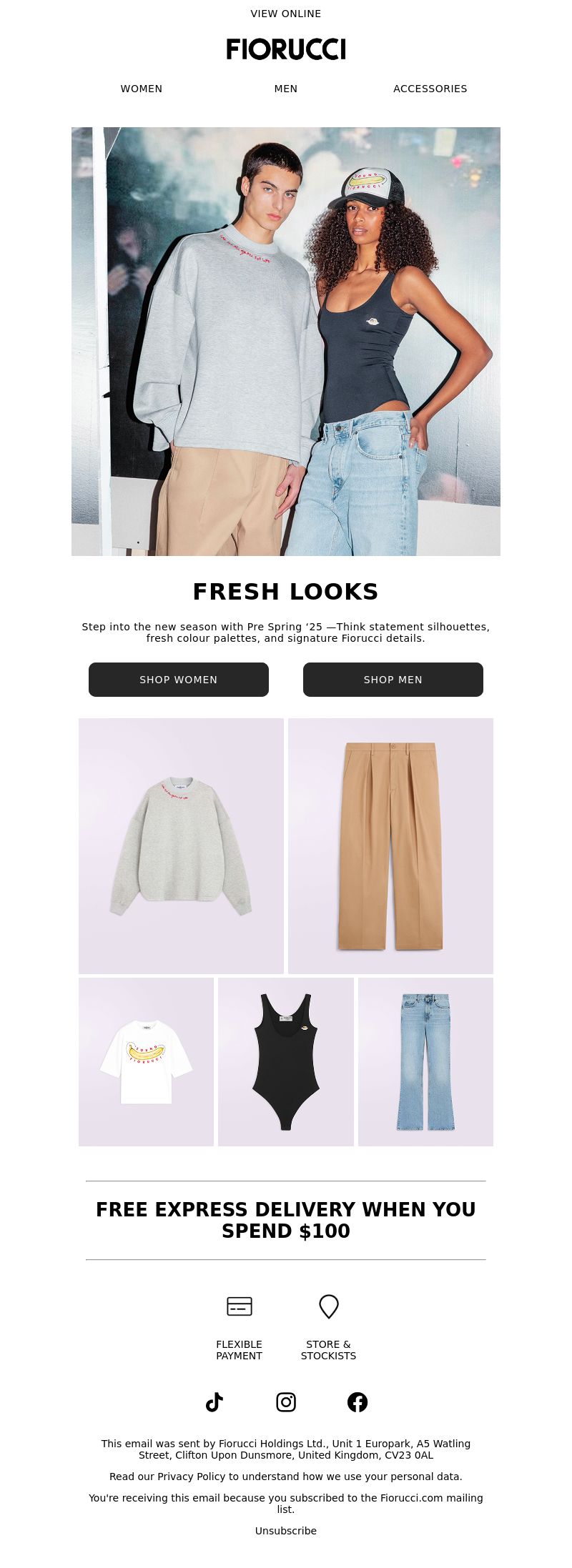Screen dimensions: 572x1568
Task: Click the Shop Men button
Action: point(393,680)
